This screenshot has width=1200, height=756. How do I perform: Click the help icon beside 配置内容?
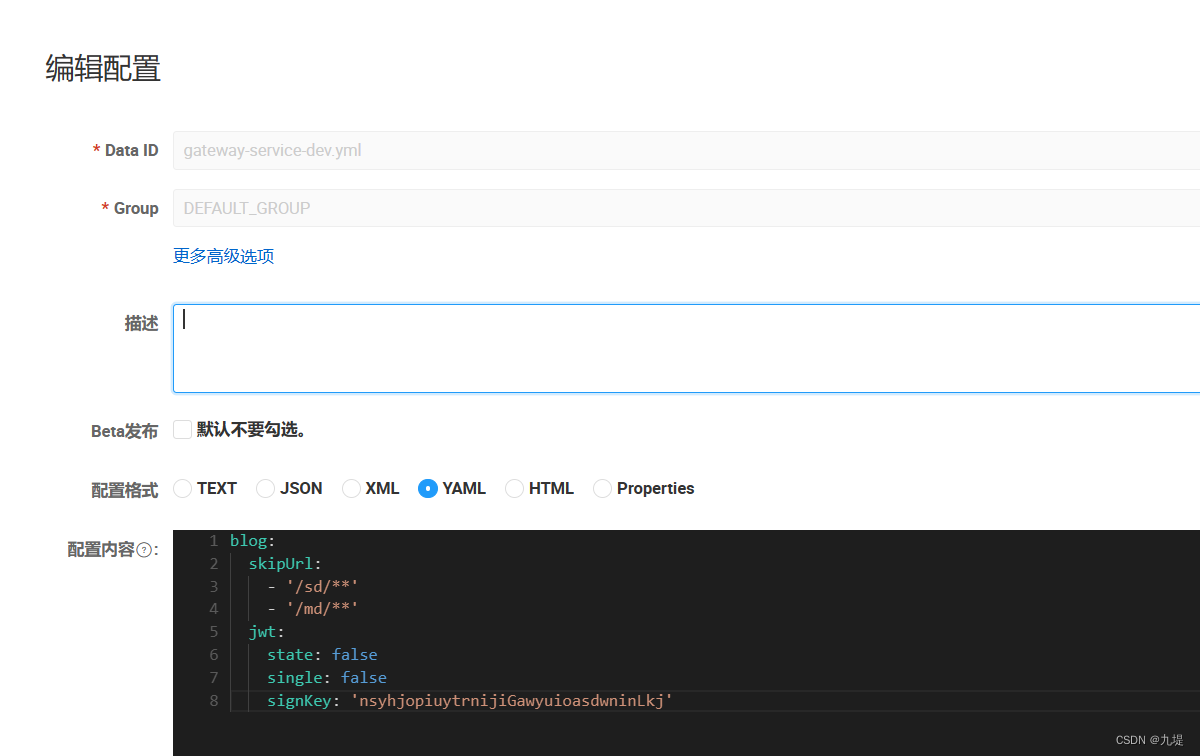[144, 550]
